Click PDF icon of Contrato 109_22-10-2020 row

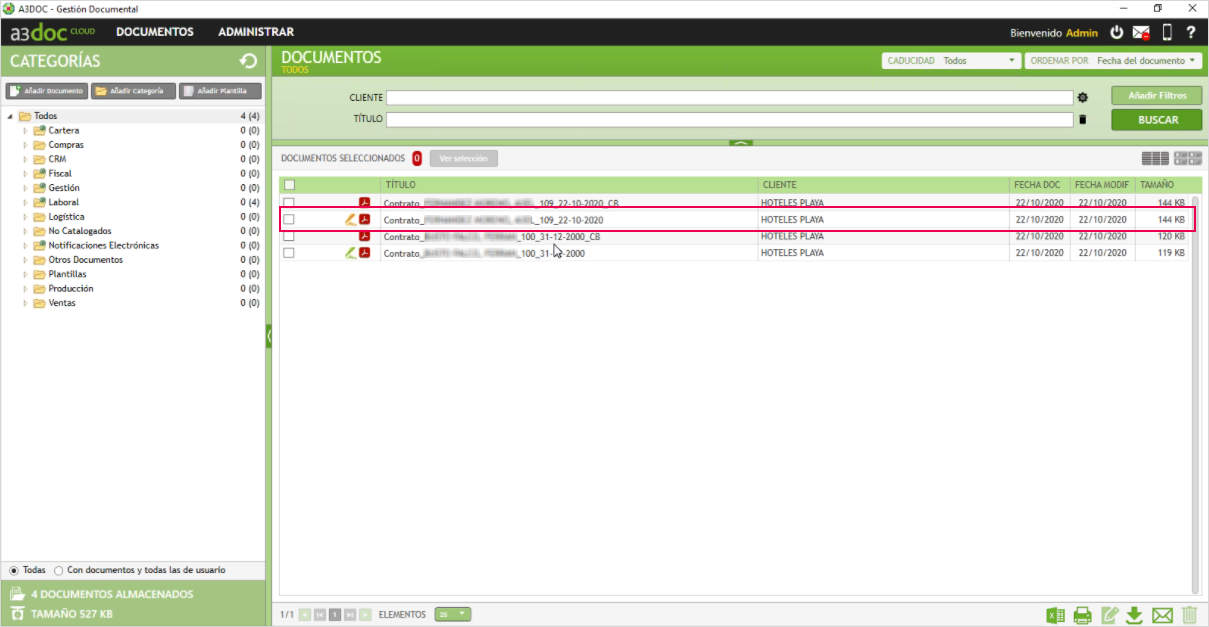tap(365, 219)
